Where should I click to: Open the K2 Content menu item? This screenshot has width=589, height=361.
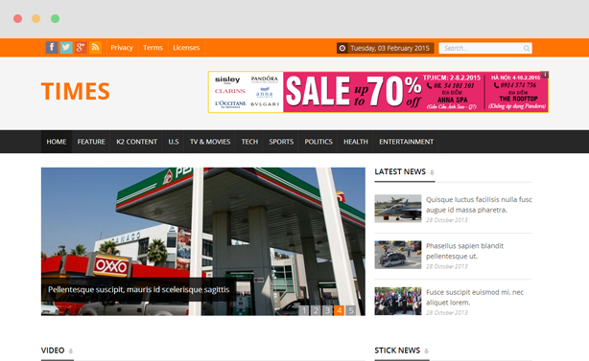pyautogui.click(x=136, y=142)
